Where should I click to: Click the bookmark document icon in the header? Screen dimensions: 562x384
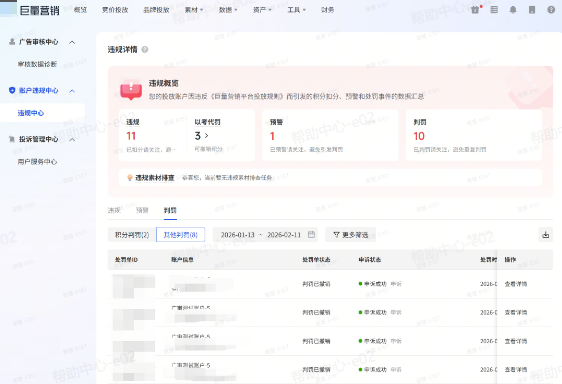tap(532, 10)
